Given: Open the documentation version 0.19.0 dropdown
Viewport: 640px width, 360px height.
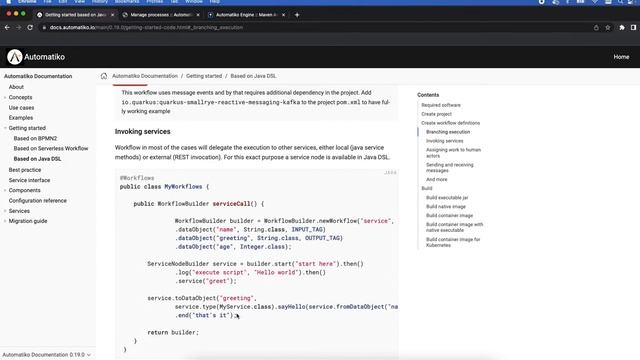Looking at the screenshot, I should pos(46,355).
